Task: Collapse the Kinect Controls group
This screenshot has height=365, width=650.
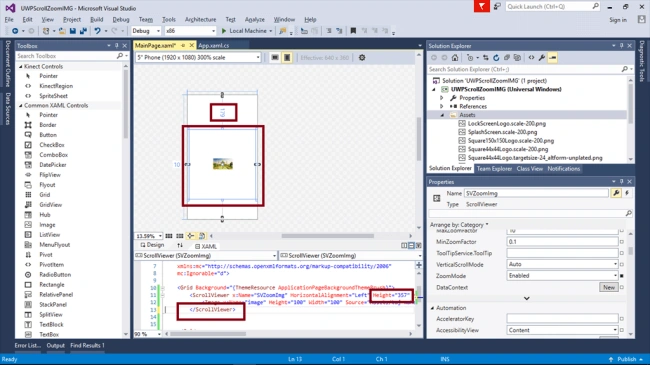Action: point(21,66)
